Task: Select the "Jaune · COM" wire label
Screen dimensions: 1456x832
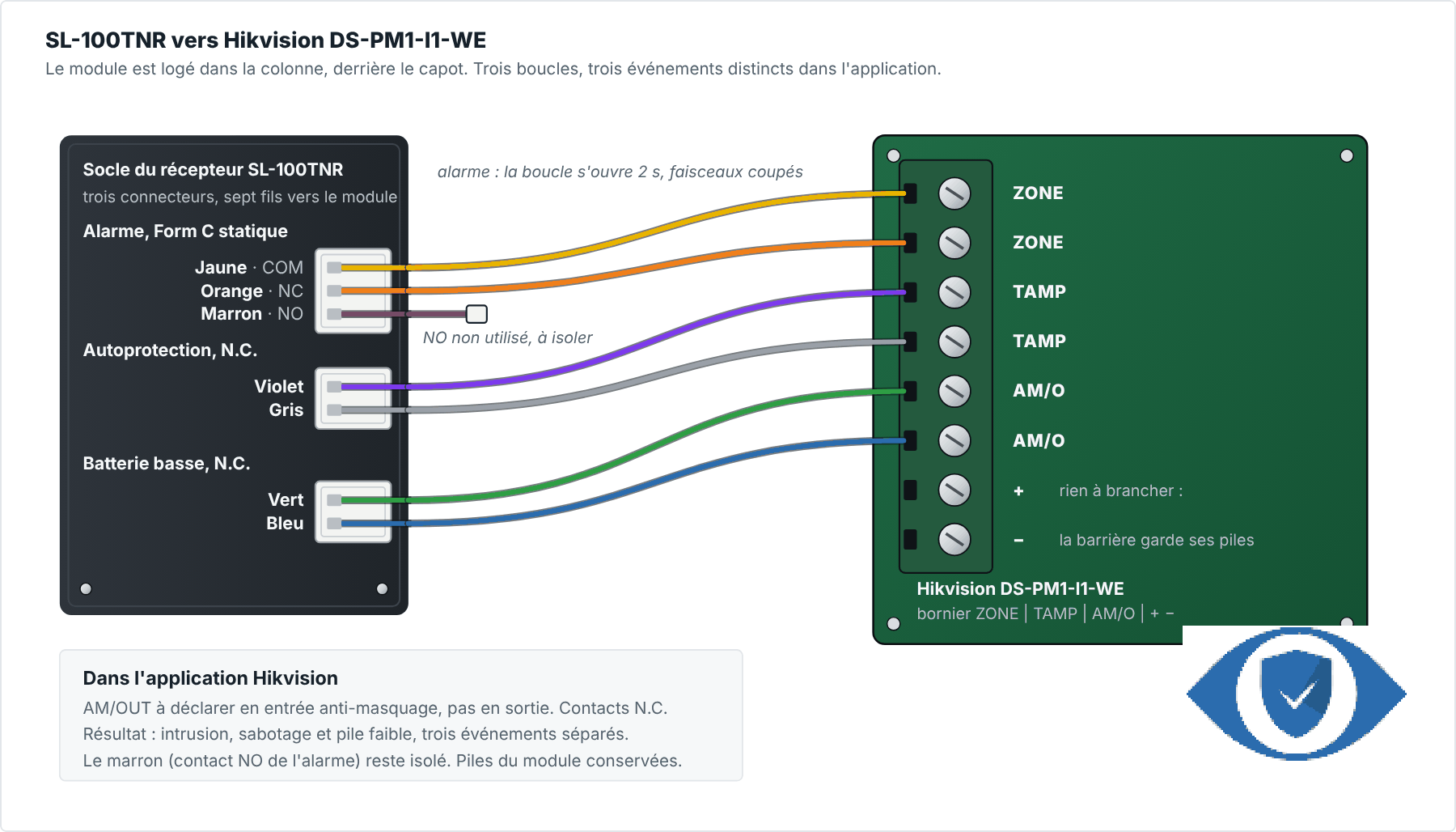Action: click(249, 267)
